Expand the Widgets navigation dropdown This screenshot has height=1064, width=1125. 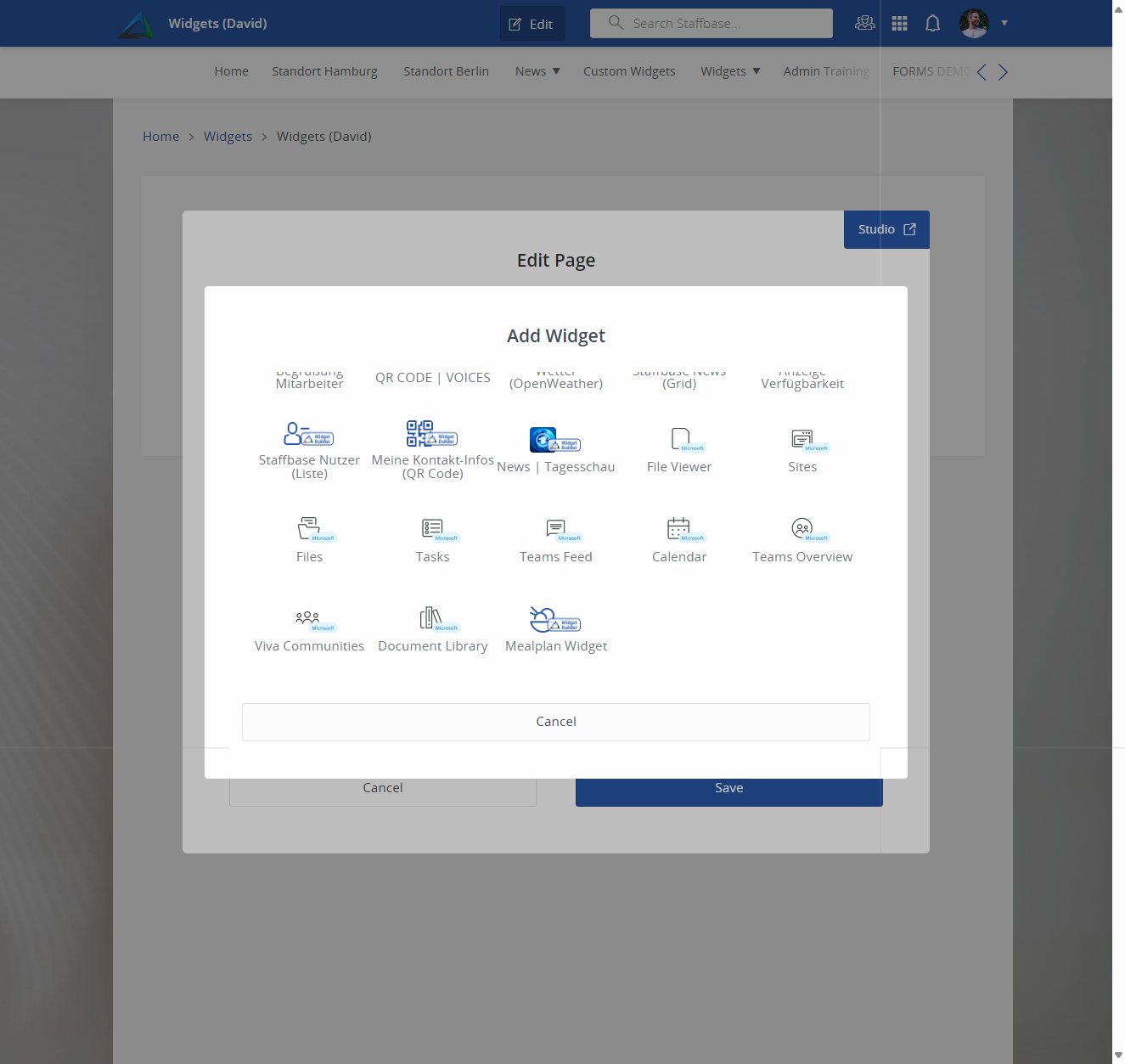click(x=728, y=71)
